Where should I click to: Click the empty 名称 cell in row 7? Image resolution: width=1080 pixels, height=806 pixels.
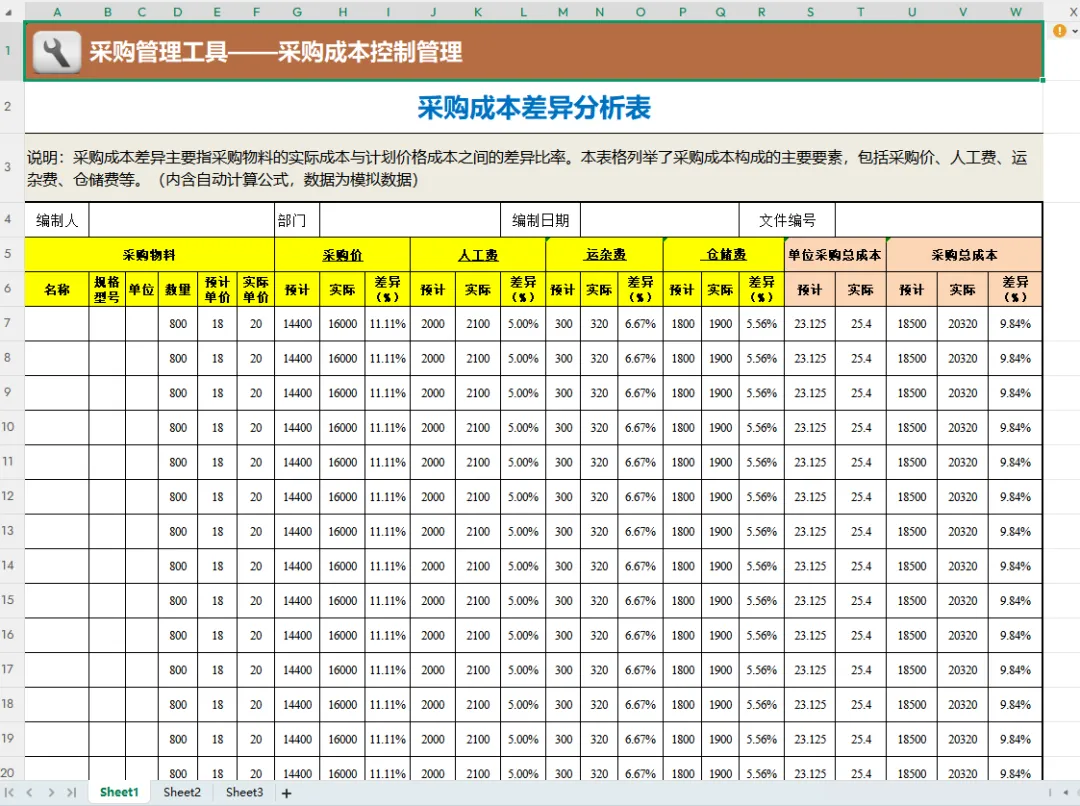pos(57,324)
